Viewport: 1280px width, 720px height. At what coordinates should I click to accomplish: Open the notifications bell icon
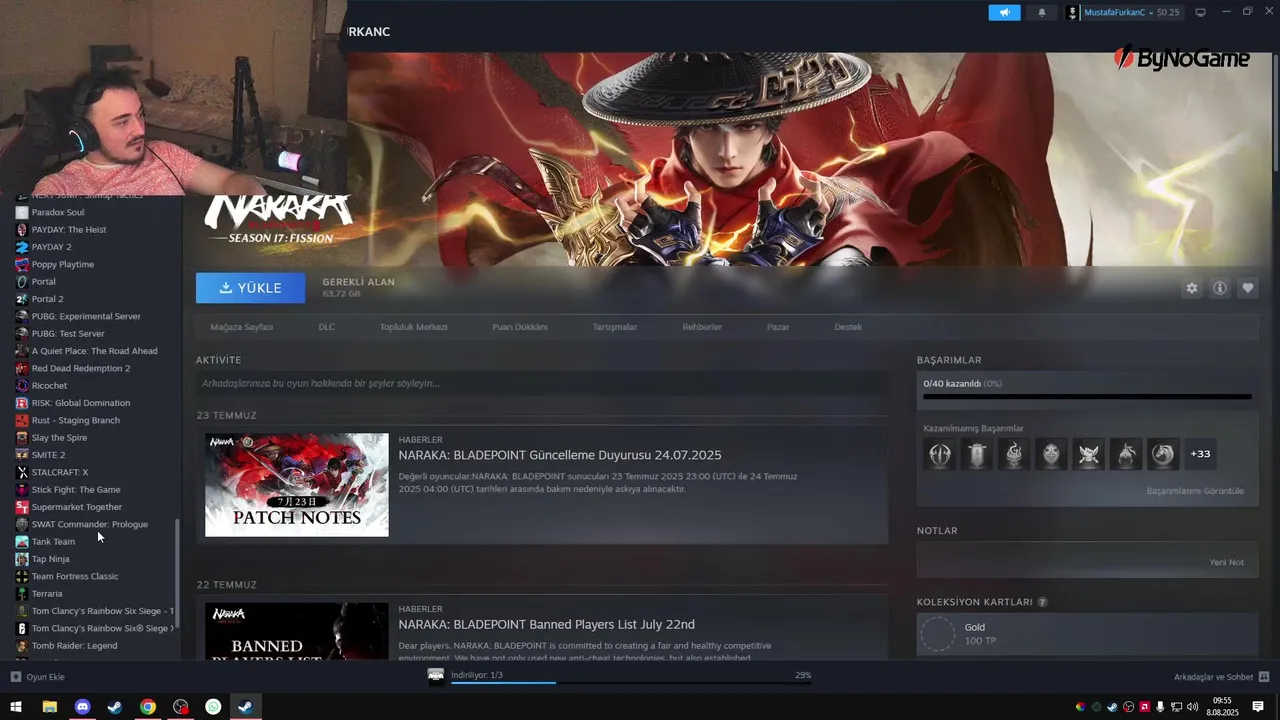1042,12
